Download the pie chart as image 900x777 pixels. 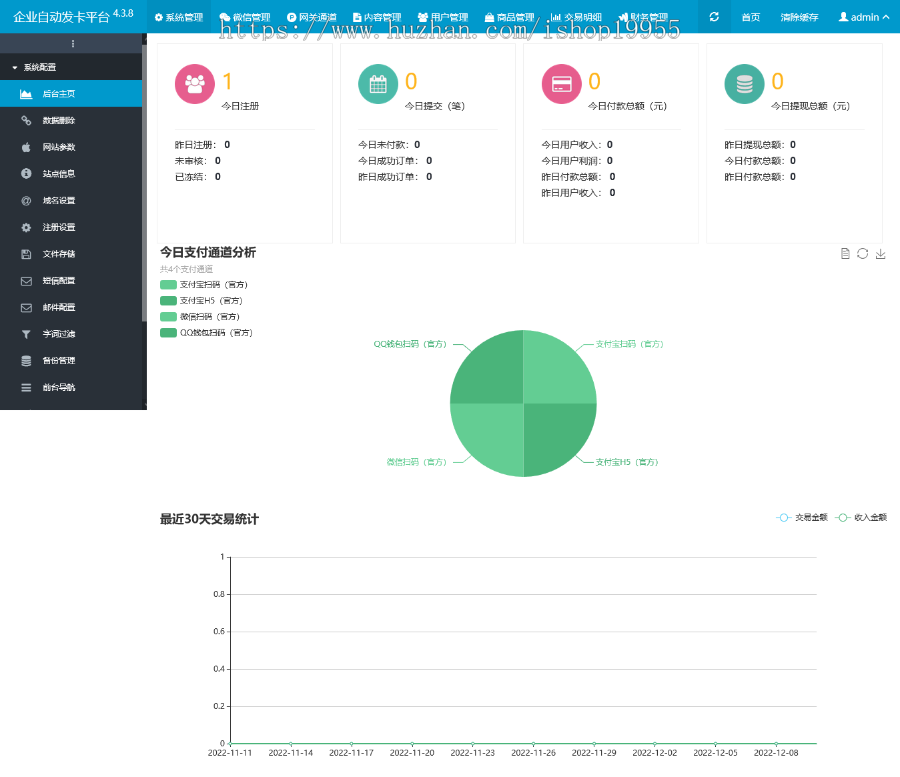click(881, 254)
